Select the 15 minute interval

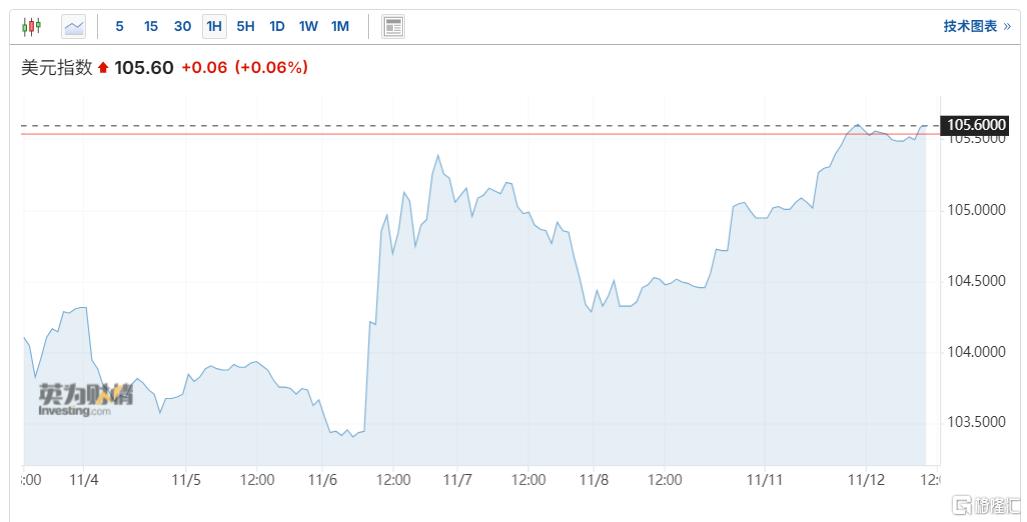click(151, 27)
